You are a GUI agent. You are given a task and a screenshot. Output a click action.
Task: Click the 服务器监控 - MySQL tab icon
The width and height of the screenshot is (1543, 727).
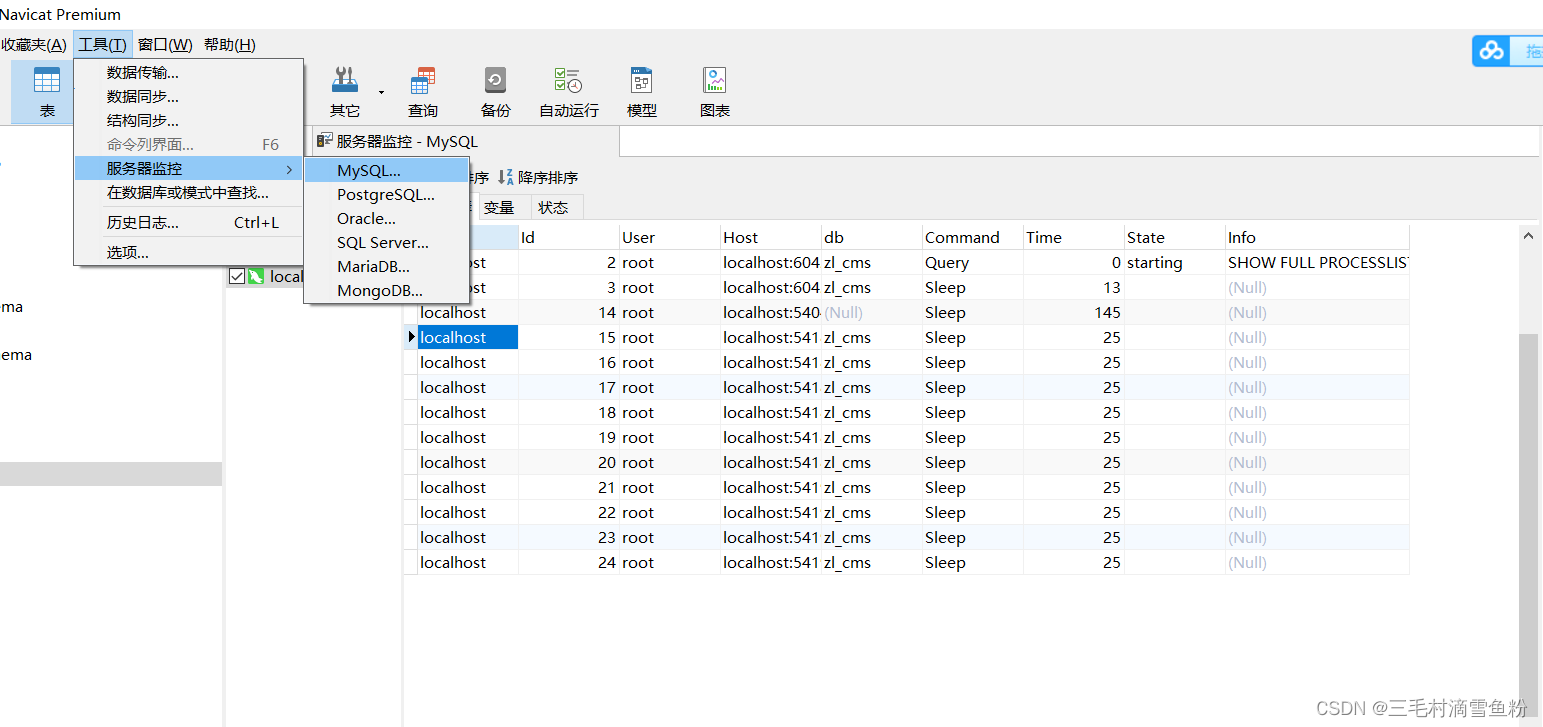pos(325,141)
